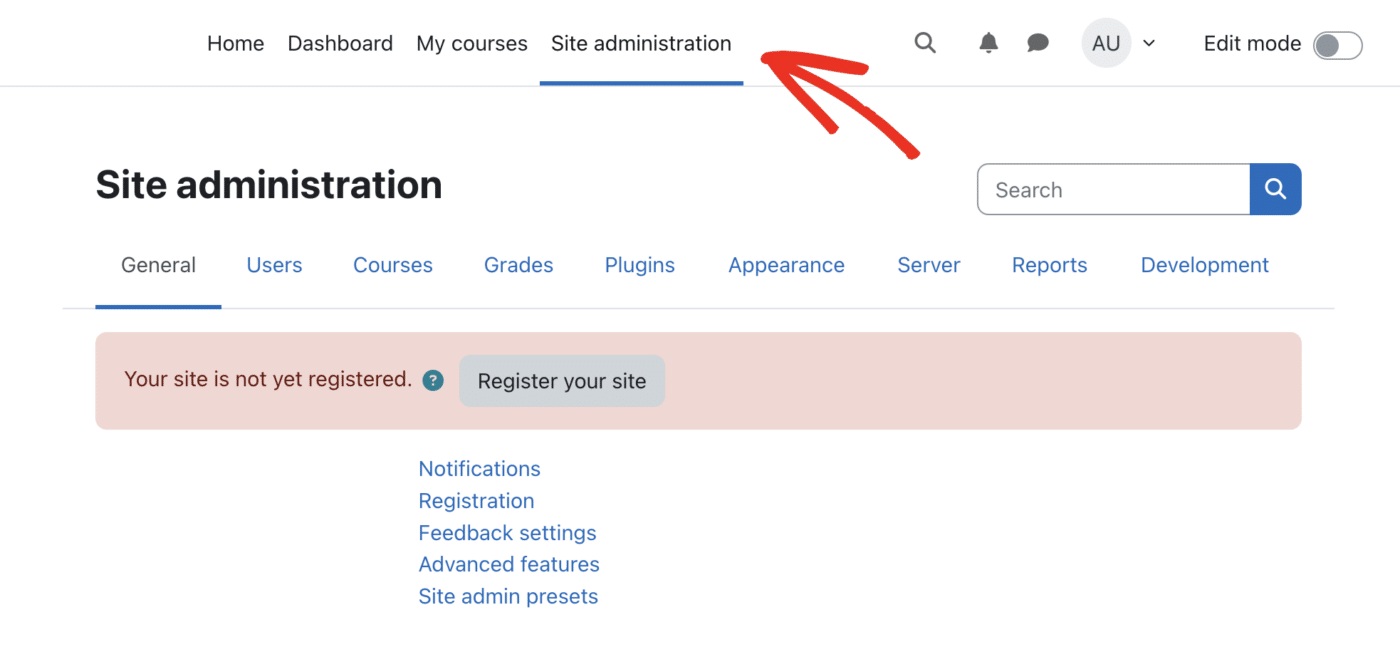
Task: Go to the Dashboard menu item
Action: point(340,43)
